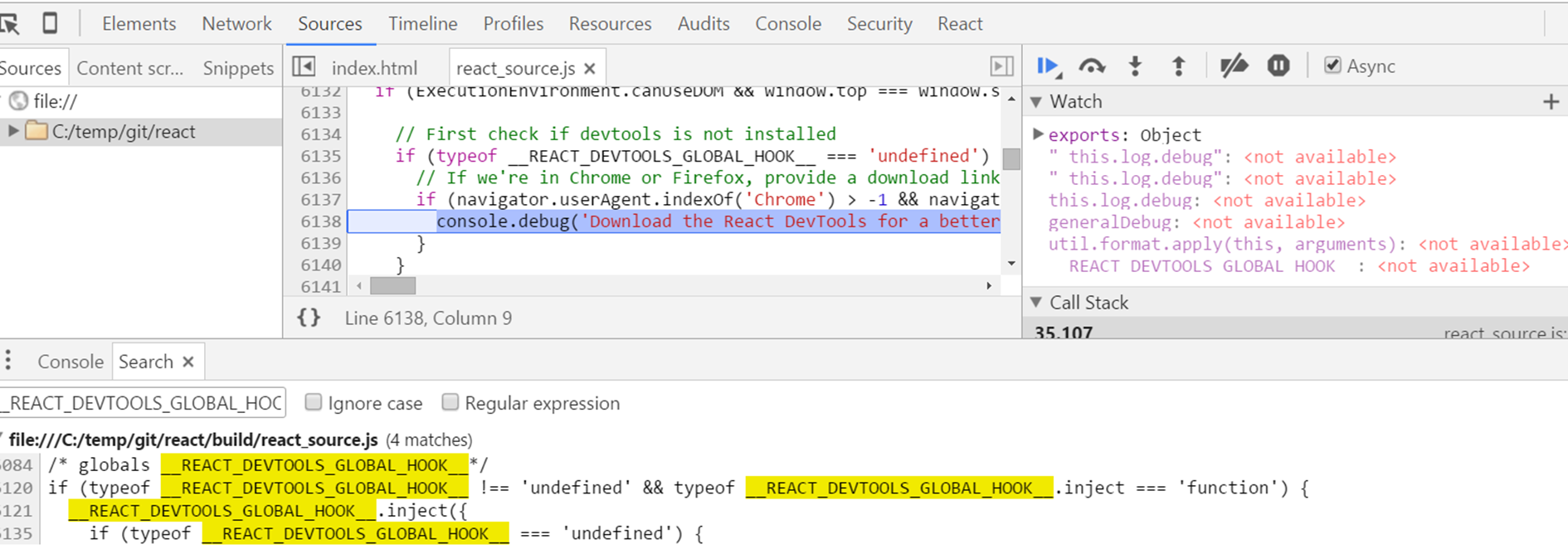Enable the Regular expression checkbox
The height and width of the screenshot is (559, 1568).
coord(450,402)
